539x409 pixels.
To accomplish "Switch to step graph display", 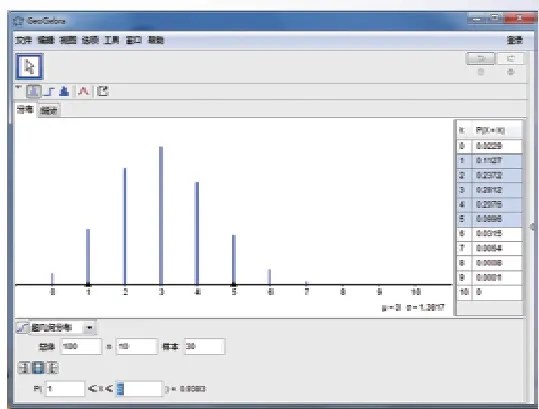I will tap(50, 92).
